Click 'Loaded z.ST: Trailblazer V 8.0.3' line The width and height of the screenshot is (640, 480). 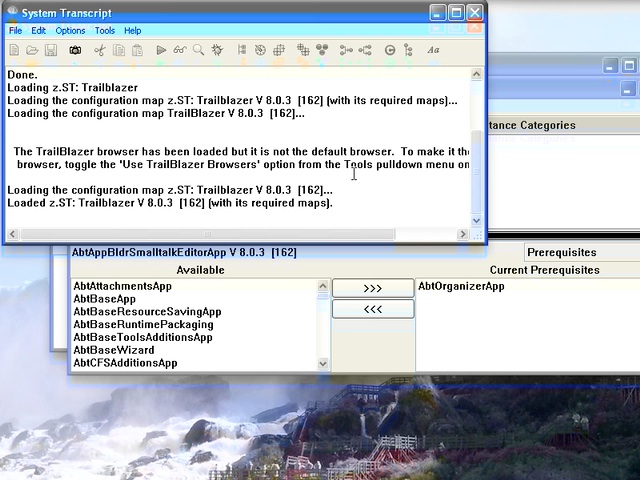tap(170, 203)
